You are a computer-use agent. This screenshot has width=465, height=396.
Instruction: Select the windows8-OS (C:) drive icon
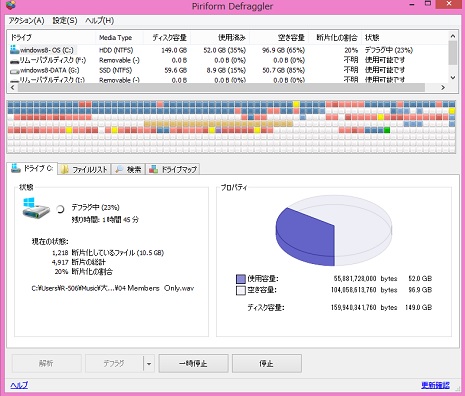coord(14,50)
